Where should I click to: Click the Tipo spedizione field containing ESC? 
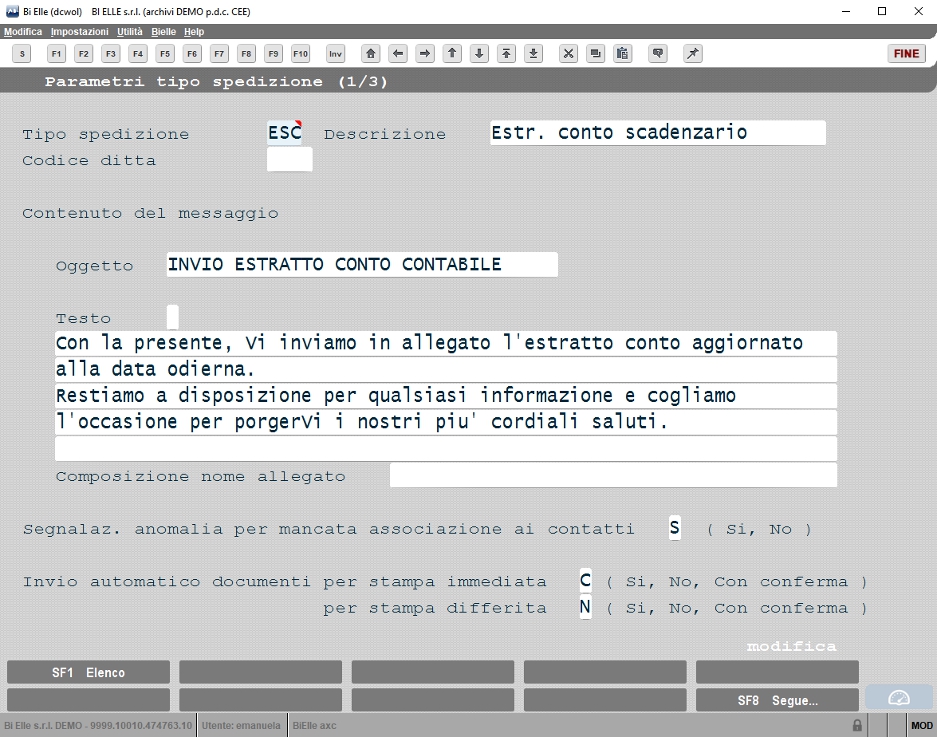(x=285, y=133)
